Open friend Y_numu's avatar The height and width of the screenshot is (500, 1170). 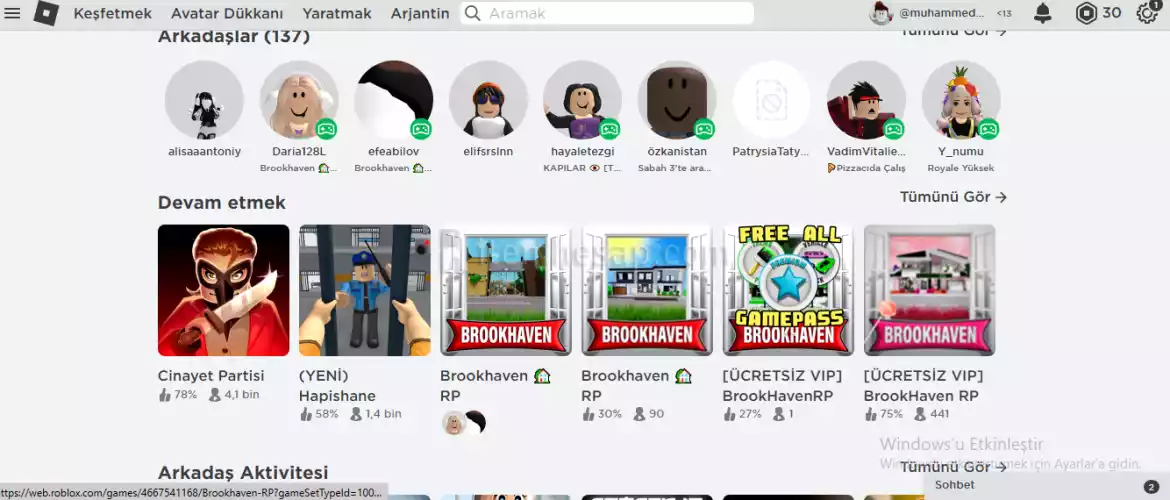(x=961, y=100)
